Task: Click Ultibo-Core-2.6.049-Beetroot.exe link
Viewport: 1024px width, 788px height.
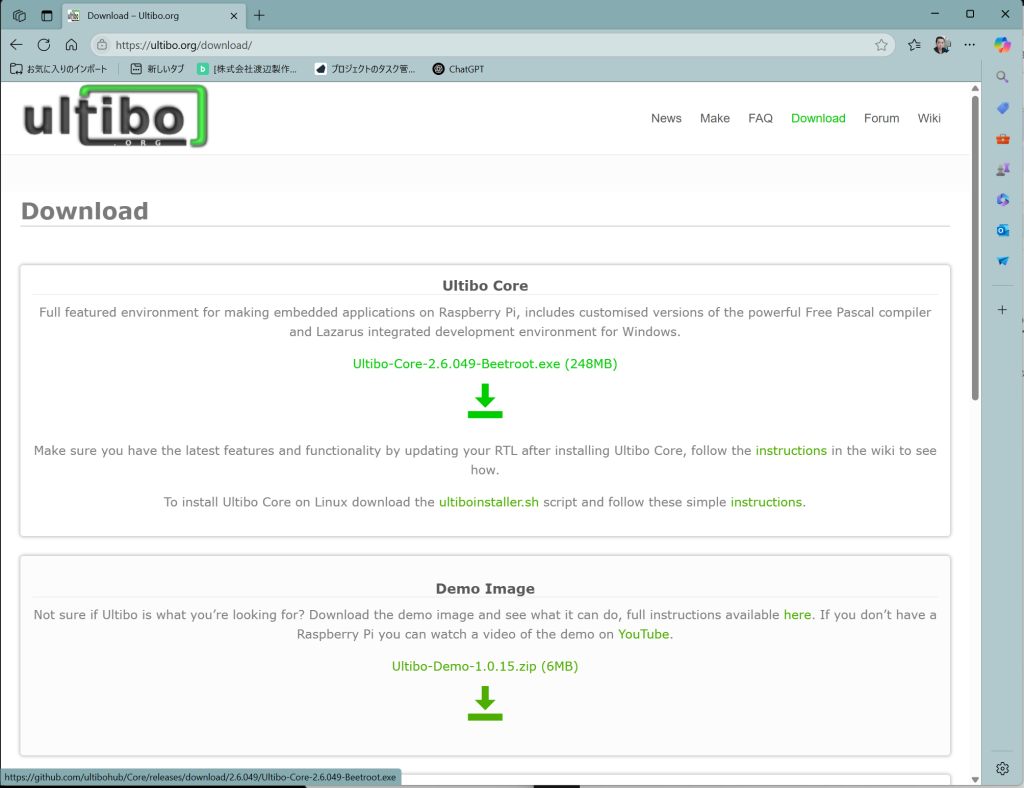Action: [x=485, y=364]
